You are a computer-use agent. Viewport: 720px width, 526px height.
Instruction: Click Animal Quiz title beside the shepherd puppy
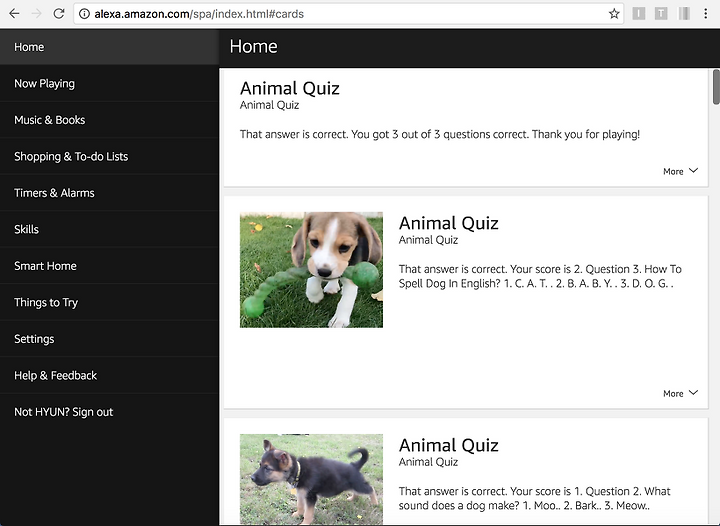[449, 445]
